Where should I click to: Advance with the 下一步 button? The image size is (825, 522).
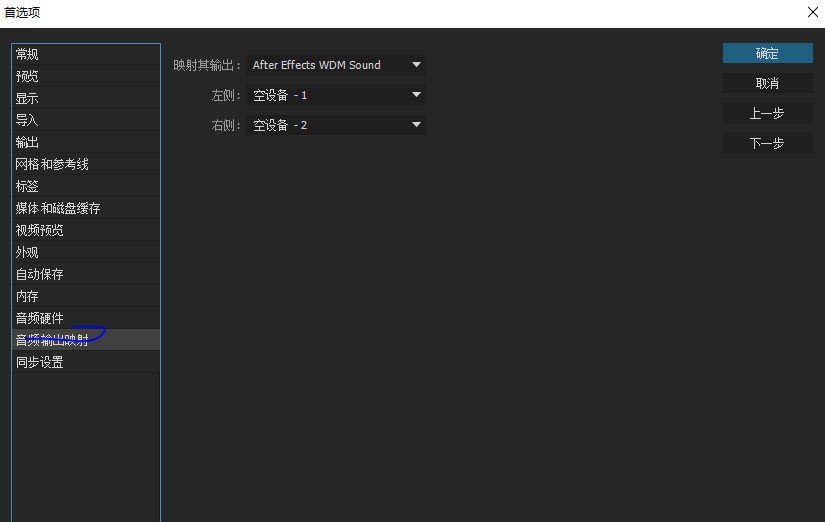768,143
